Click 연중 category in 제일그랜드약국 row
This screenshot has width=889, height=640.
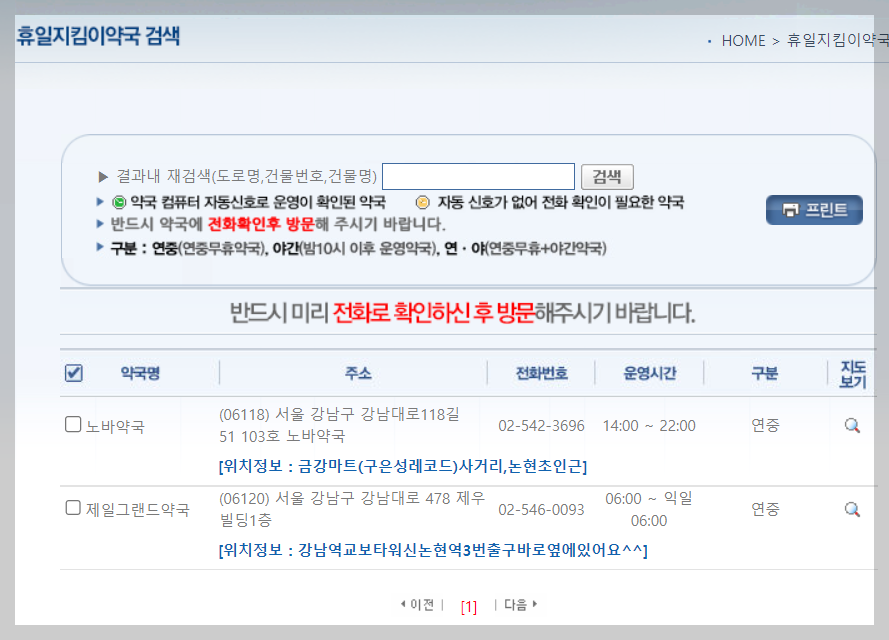(765, 509)
